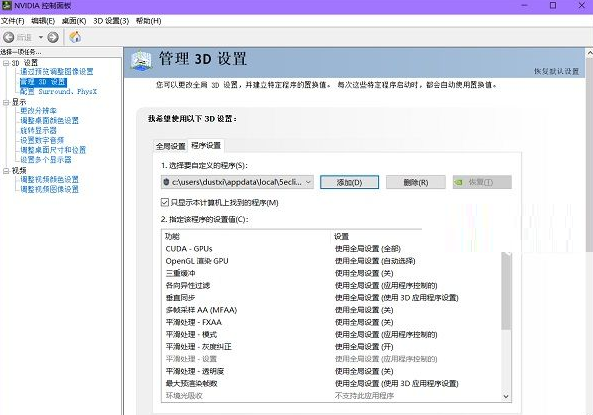Viewport: 593px width, 415px height.
Task: Open 旋转显示器 task
Action: (x=38, y=131)
